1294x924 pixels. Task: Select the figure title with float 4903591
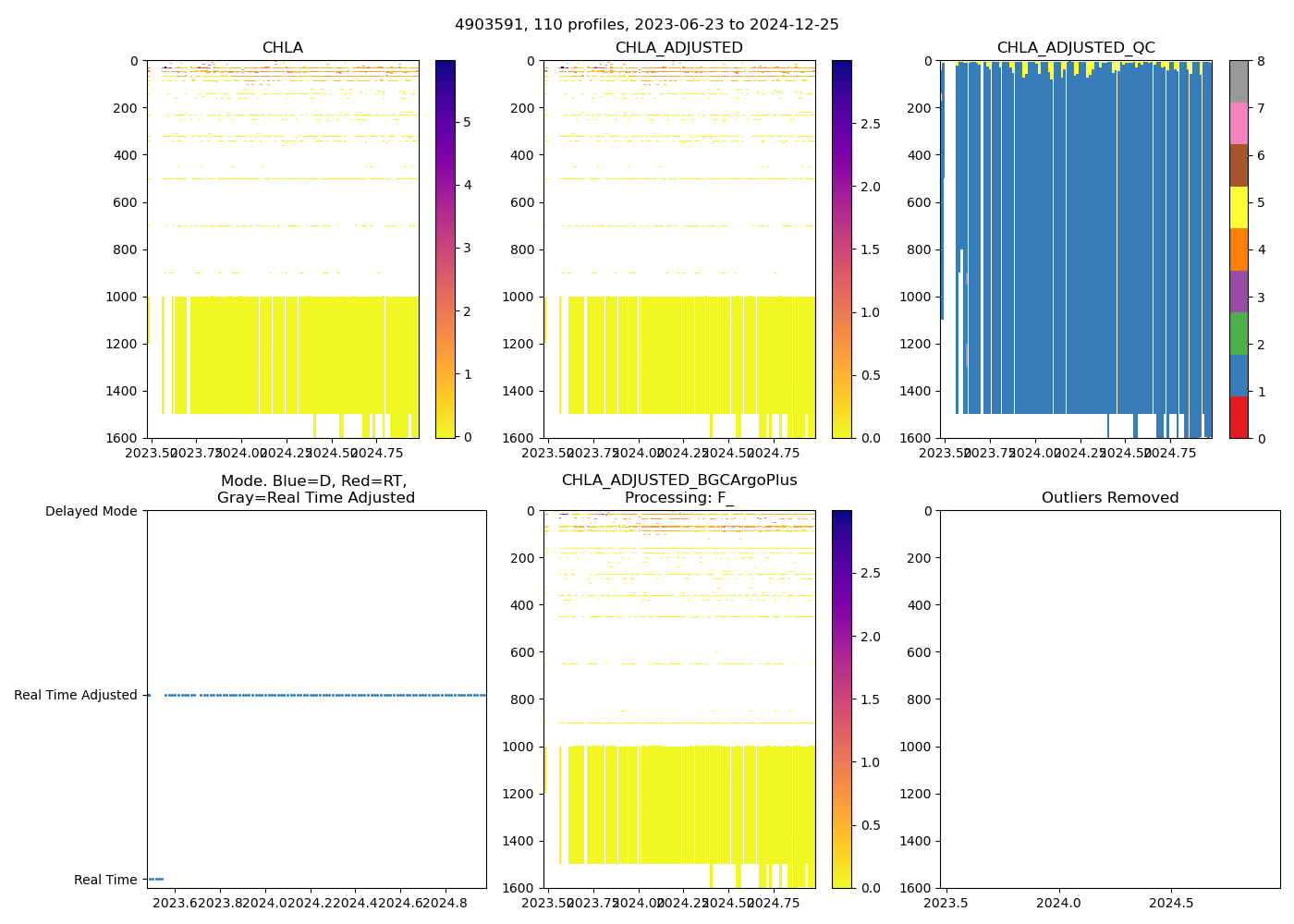[647, 25]
